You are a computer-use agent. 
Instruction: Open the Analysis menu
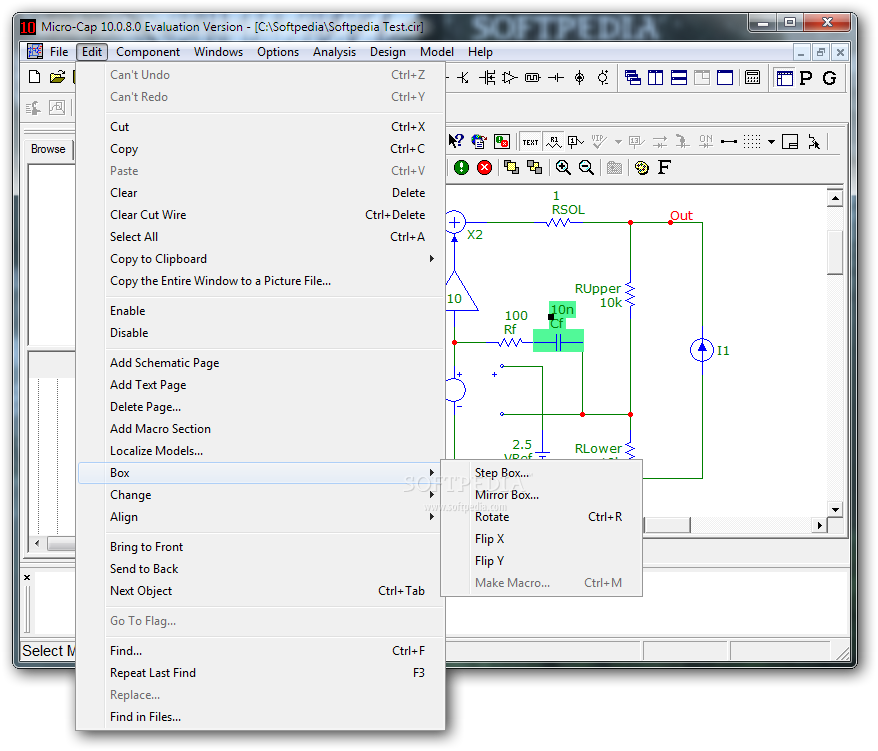[334, 52]
